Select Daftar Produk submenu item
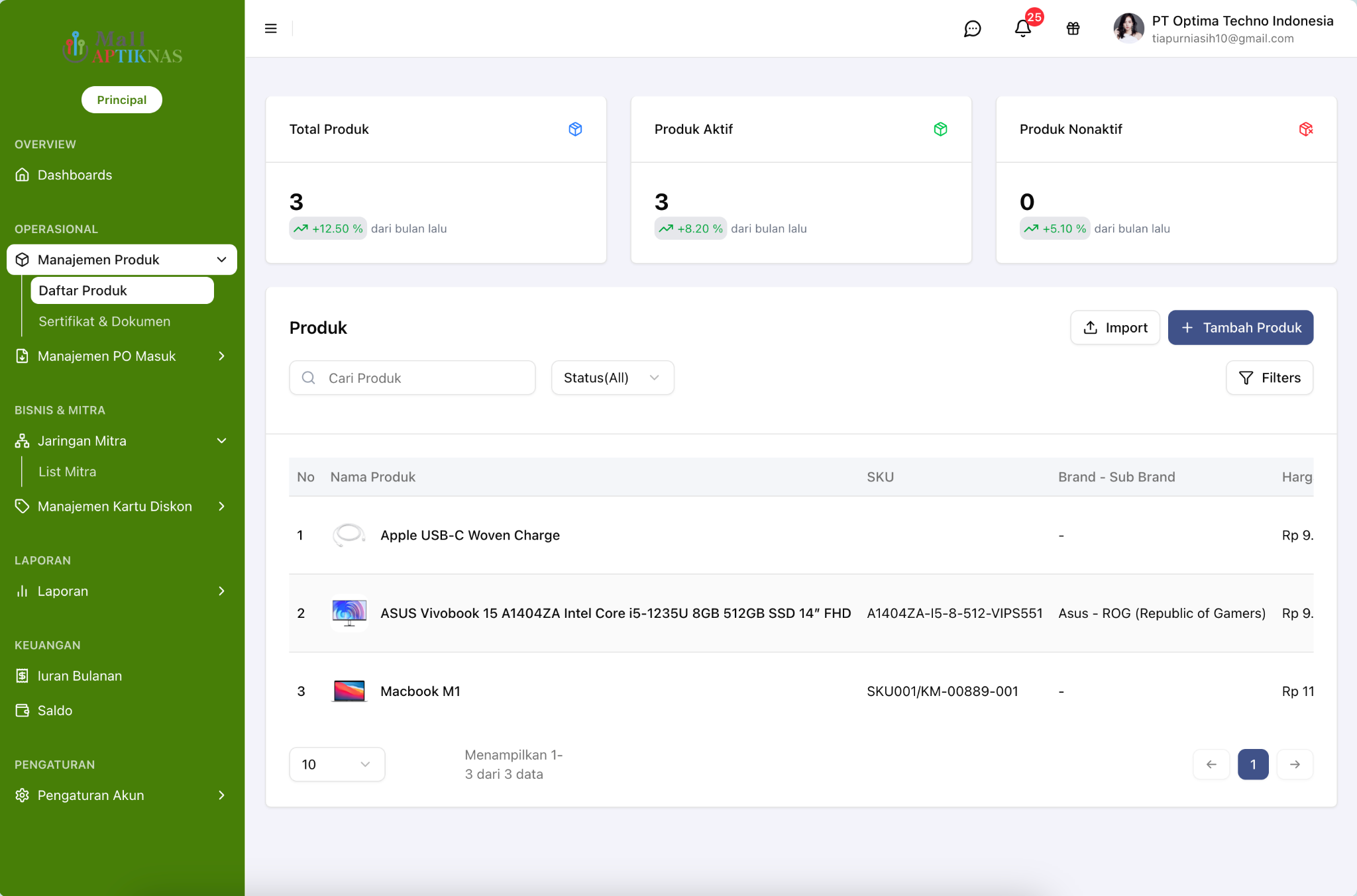Screen dimensions: 1357x896 coord(122,291)
